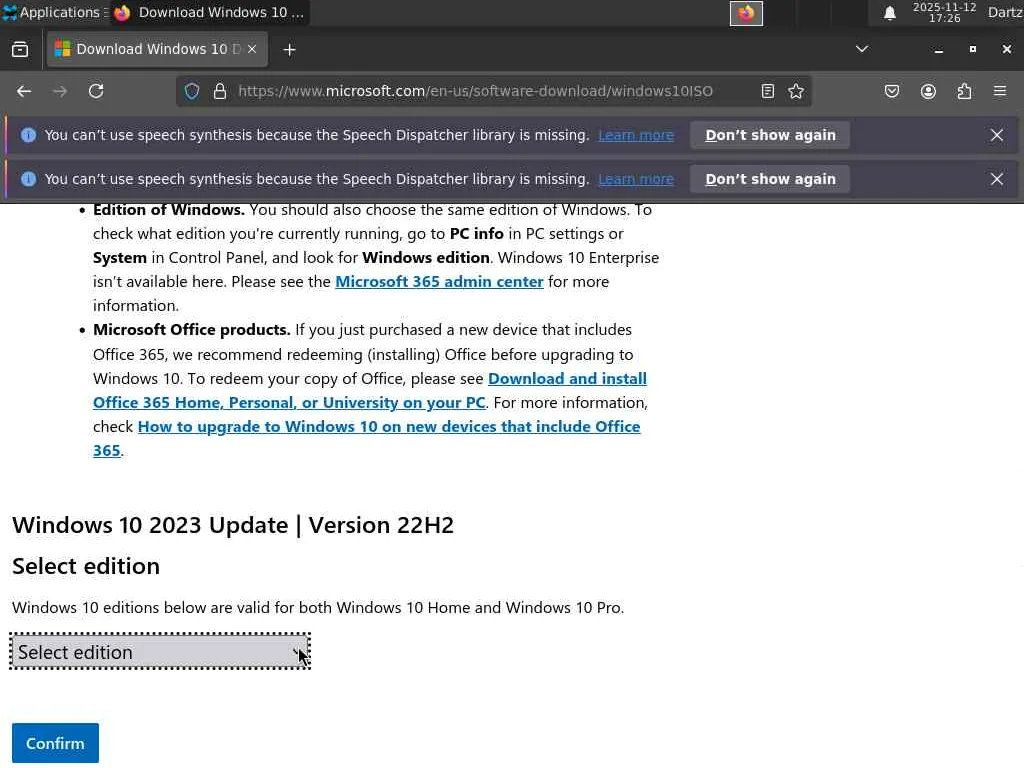Dismiss the second speech synthesis notification

click(997, 179)
